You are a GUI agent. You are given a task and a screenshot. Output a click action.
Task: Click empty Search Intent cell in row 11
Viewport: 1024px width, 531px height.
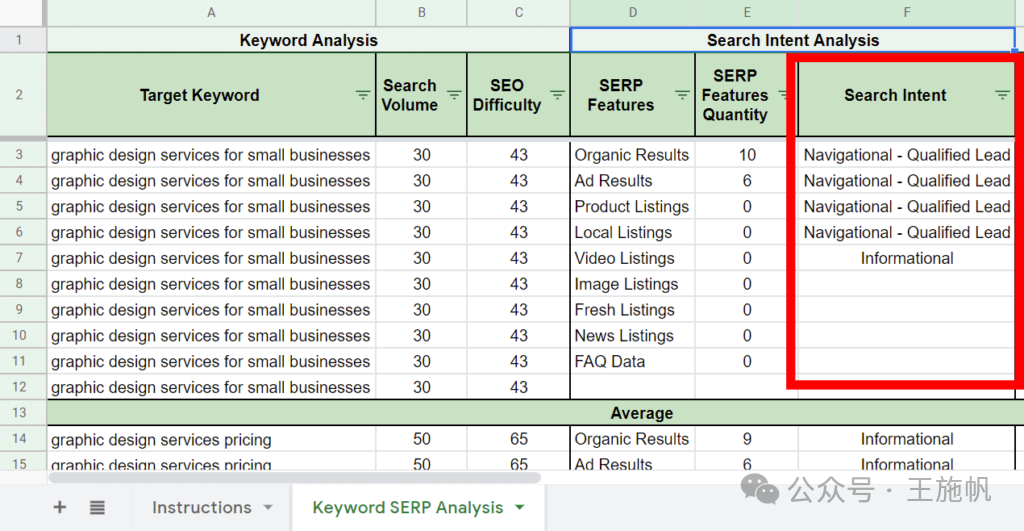pyautogui.click(x=906, y=361)
